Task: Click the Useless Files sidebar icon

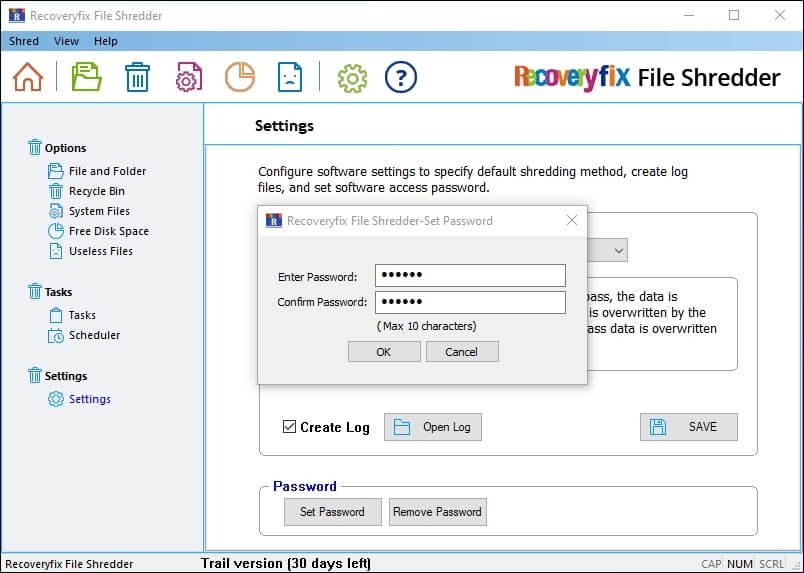Action: [x=55, y=251]
